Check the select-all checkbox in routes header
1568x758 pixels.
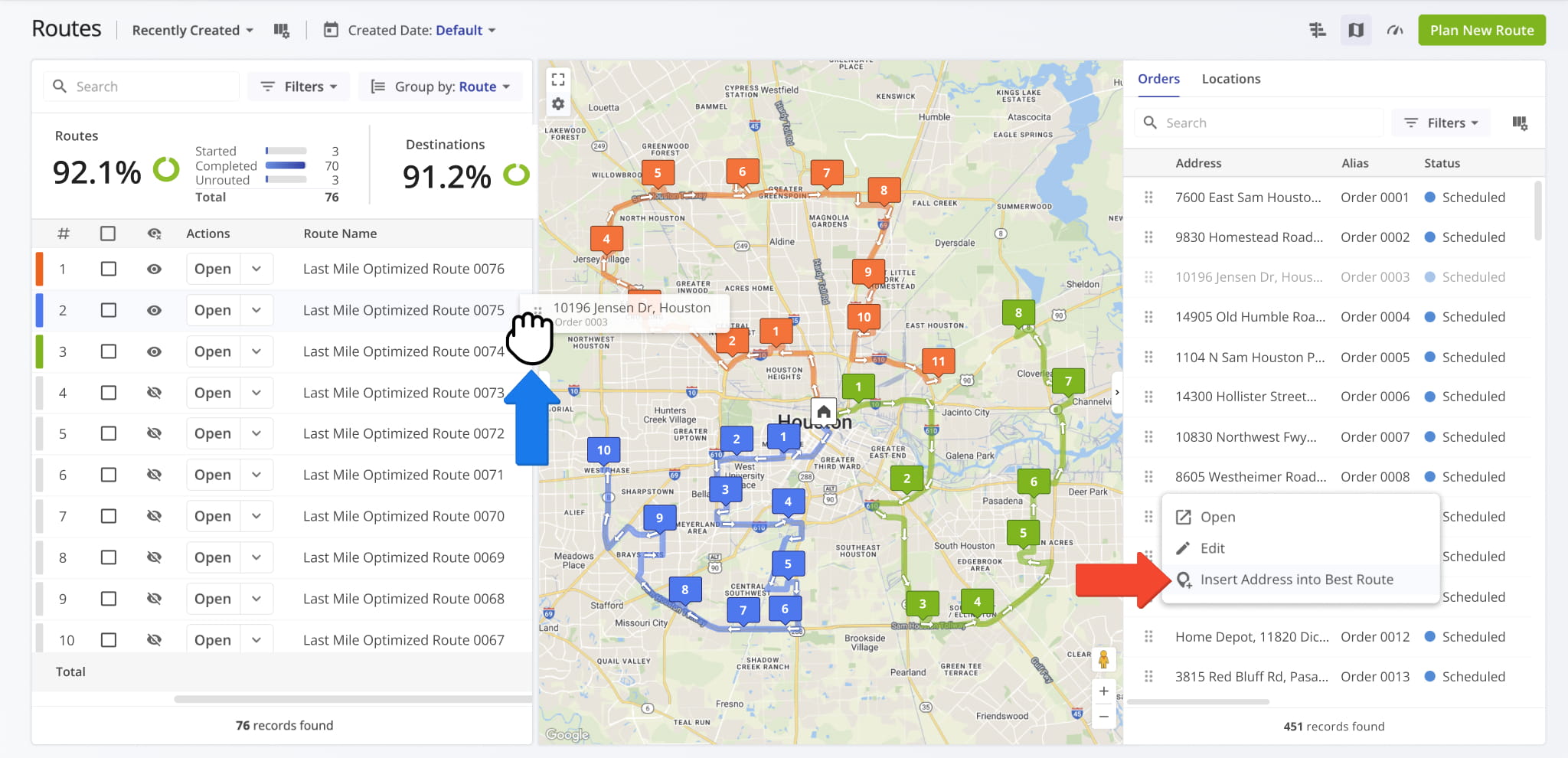(108, 234)
